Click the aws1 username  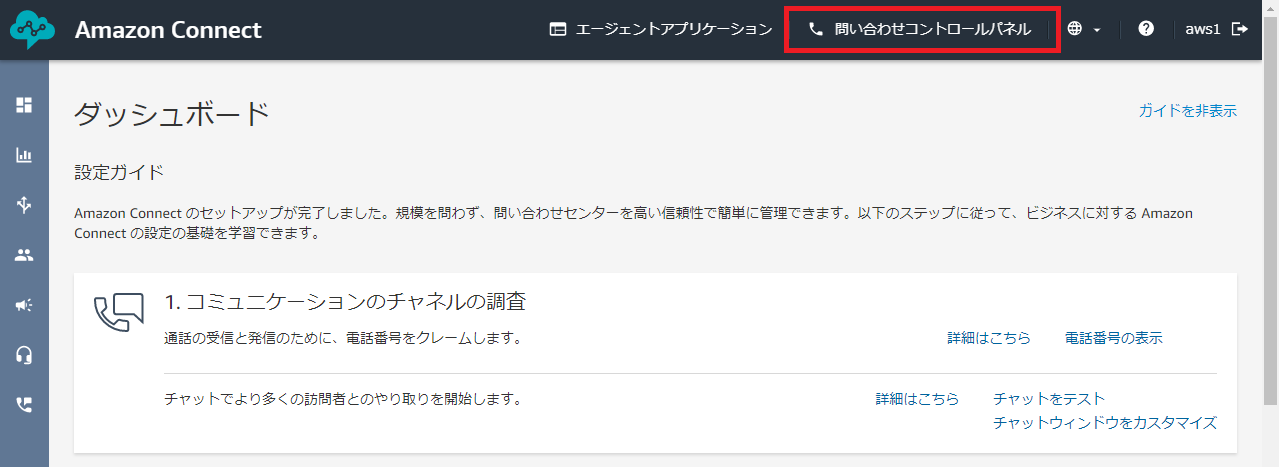pos(1204,29)
